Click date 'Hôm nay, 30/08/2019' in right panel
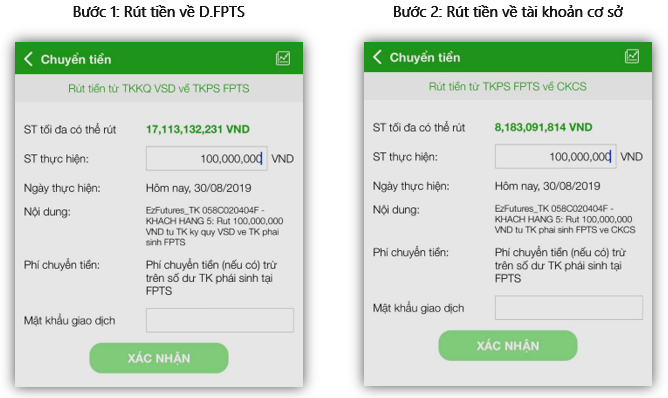This screenshot has width=668, height=398. point(547,186)
